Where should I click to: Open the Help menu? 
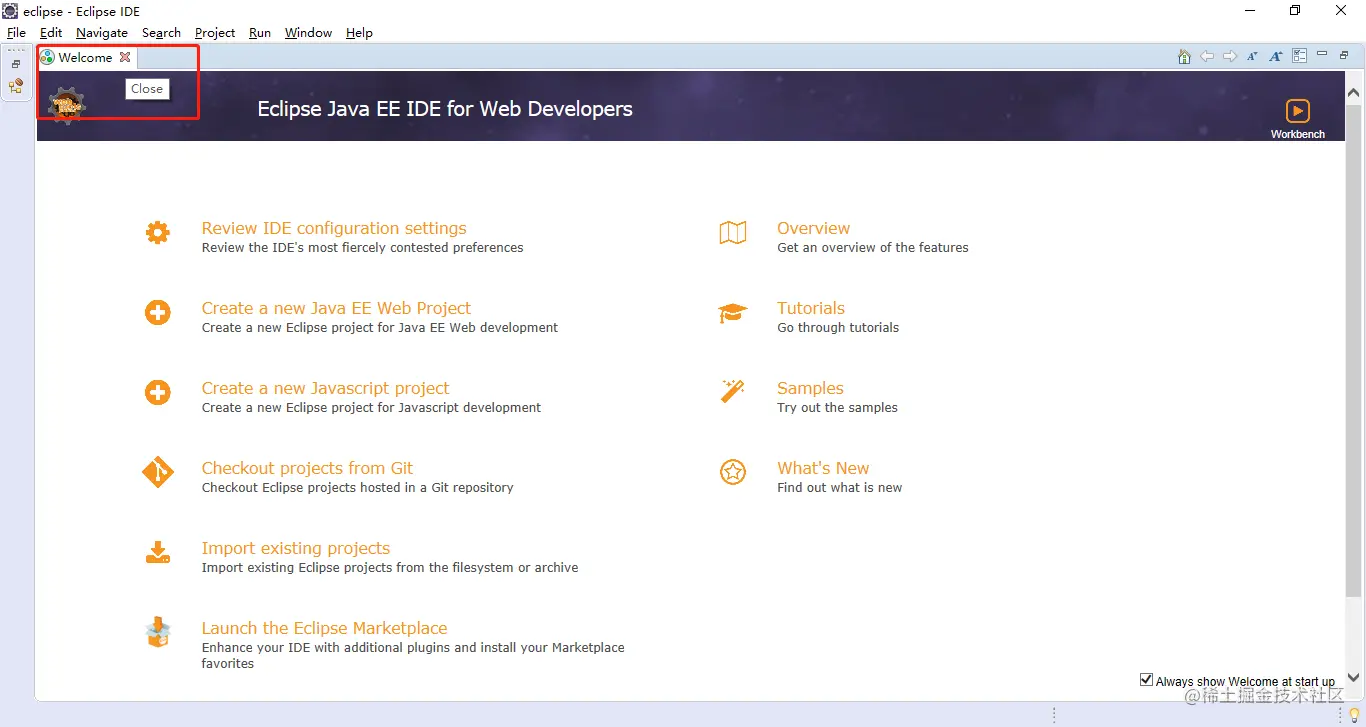(x=359, y=33)
